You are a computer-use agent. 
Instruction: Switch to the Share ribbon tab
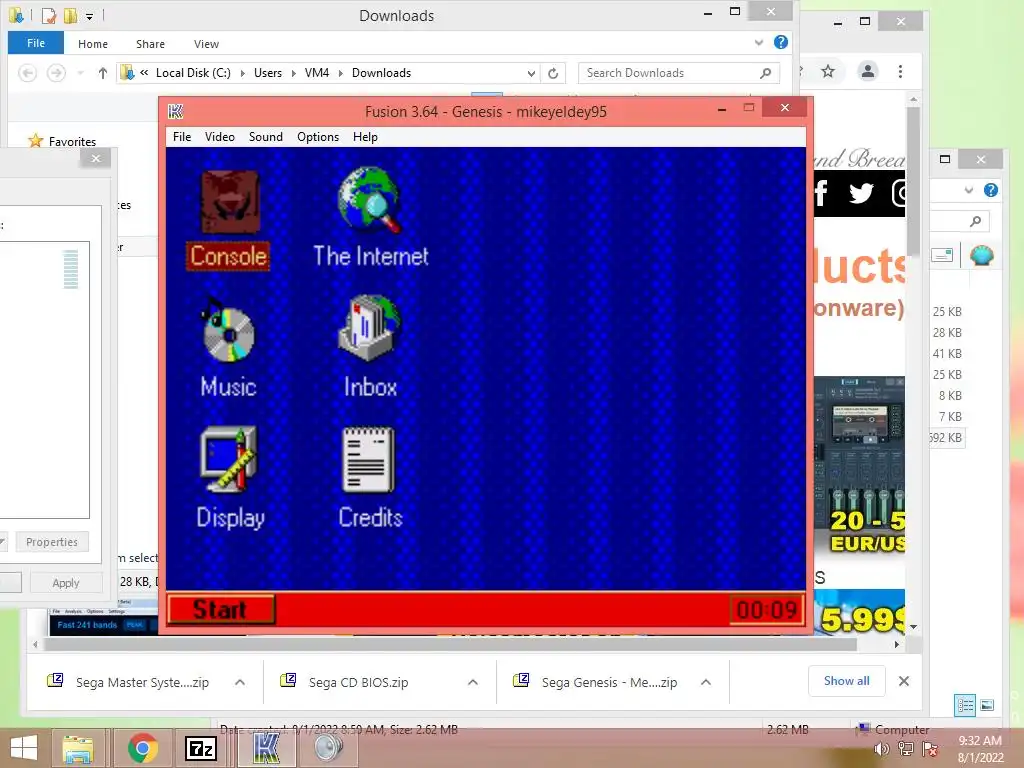[150, 44]
